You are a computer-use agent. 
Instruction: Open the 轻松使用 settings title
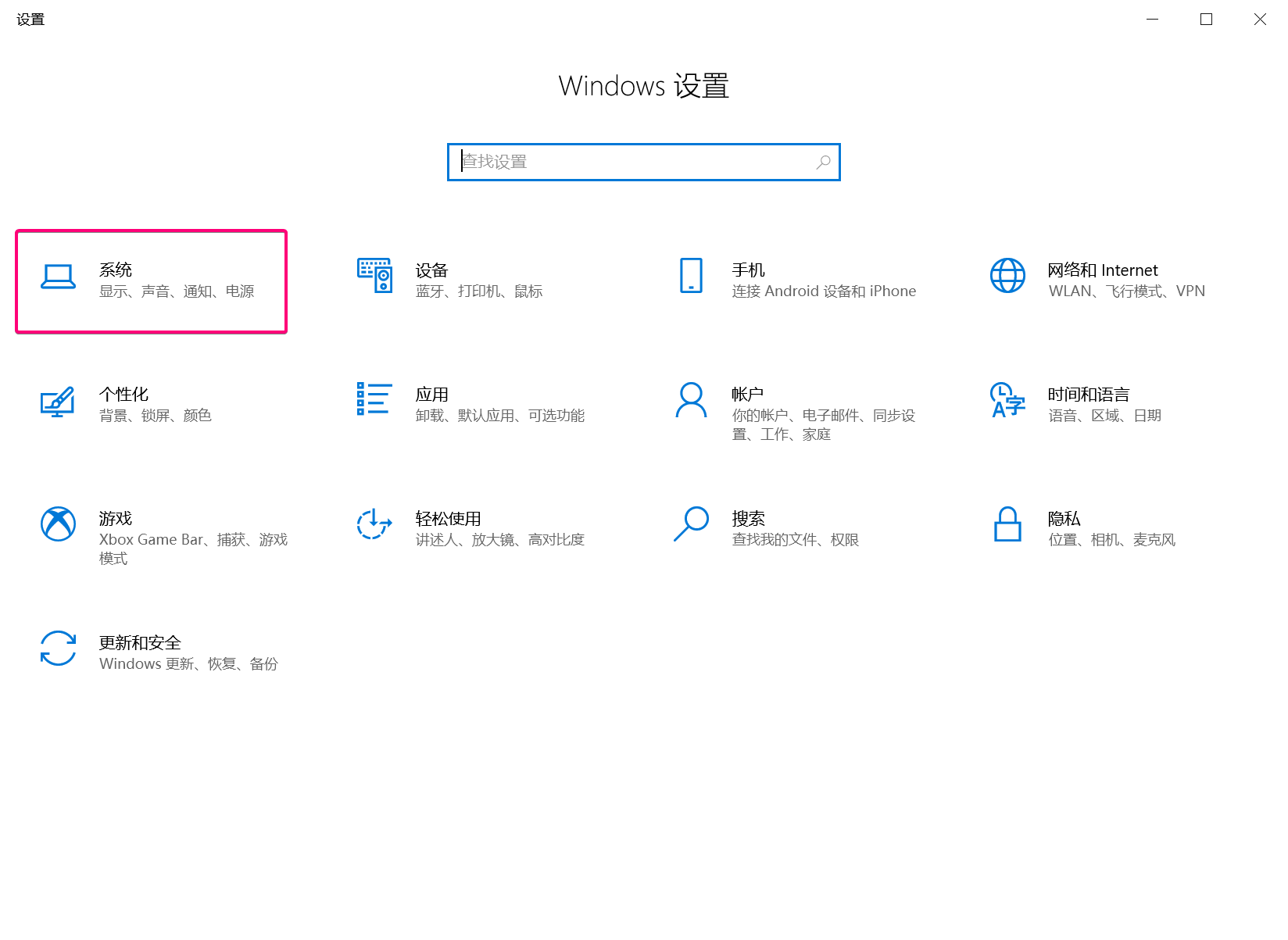tap(448, 518)
